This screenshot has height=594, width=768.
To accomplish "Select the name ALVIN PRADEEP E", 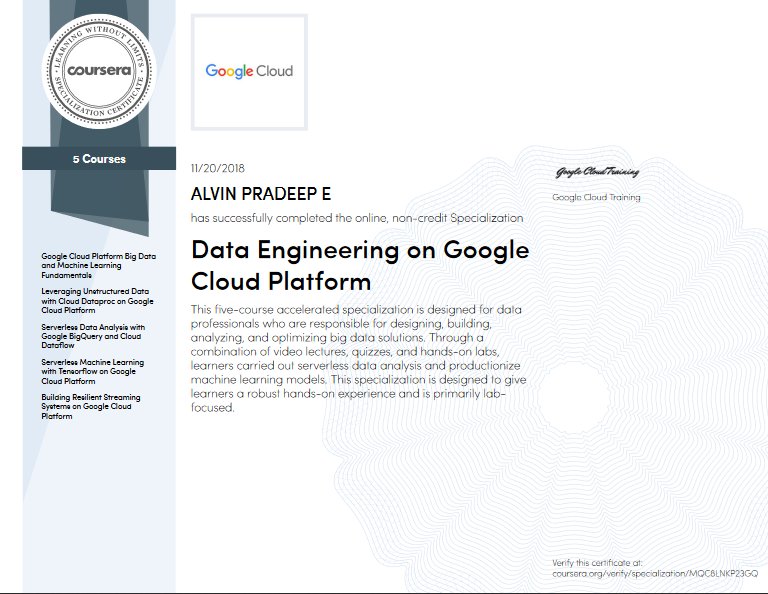I will 261,194.
